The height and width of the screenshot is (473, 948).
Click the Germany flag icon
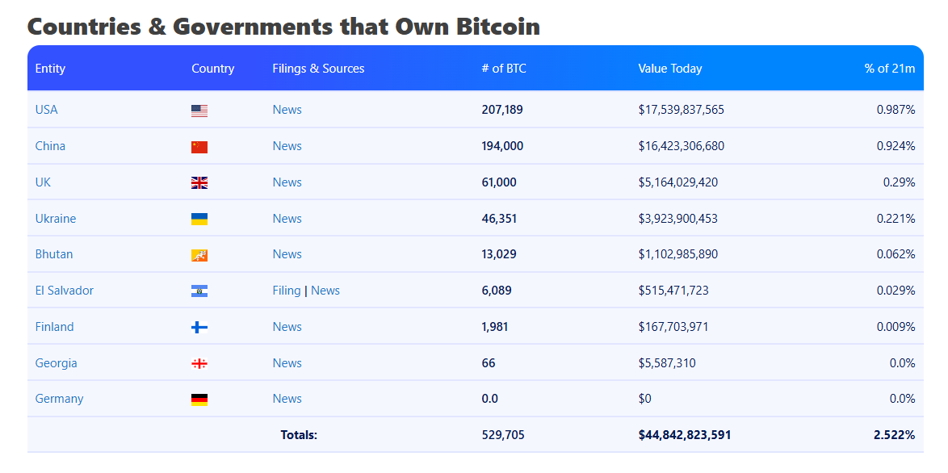199,399
